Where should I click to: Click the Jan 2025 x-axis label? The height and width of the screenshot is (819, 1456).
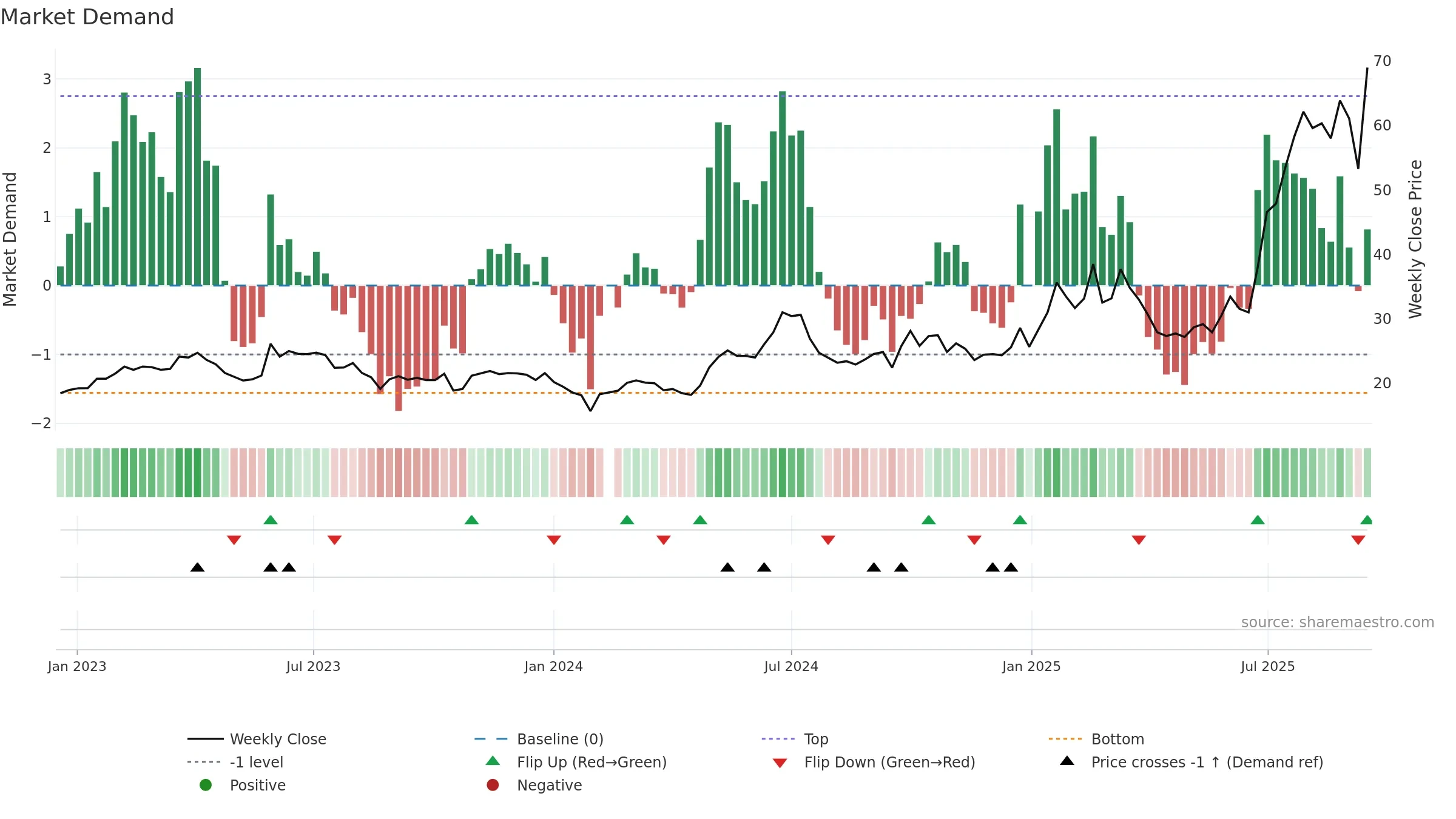point(1031,666)
